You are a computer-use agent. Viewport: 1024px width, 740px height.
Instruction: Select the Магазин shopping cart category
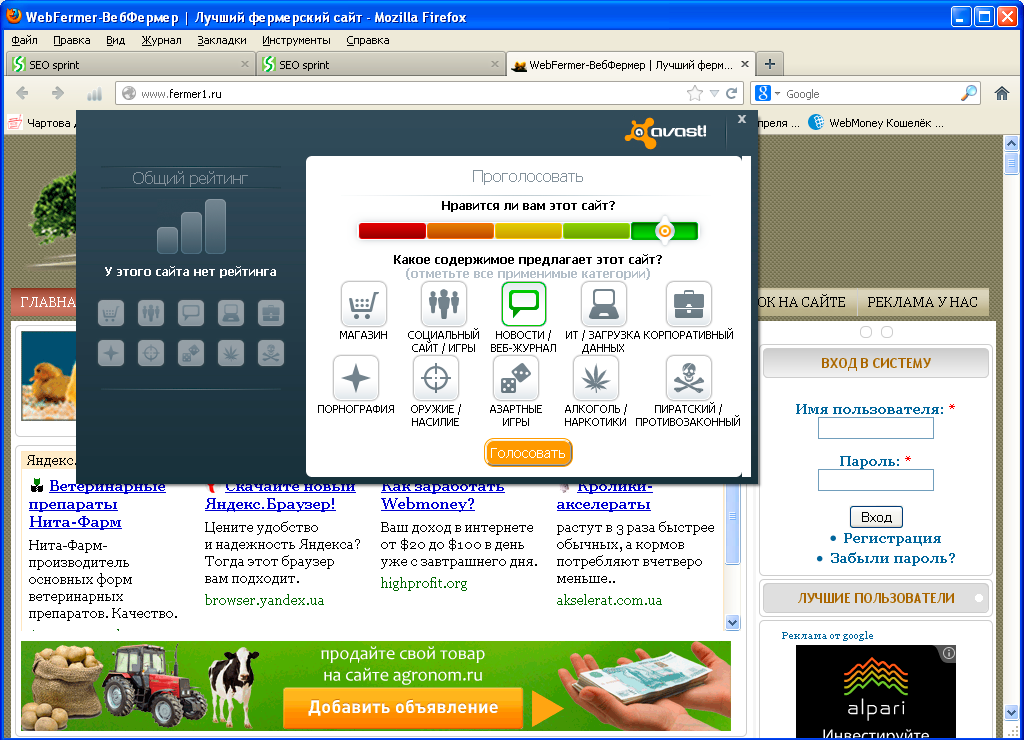[363, 304]
